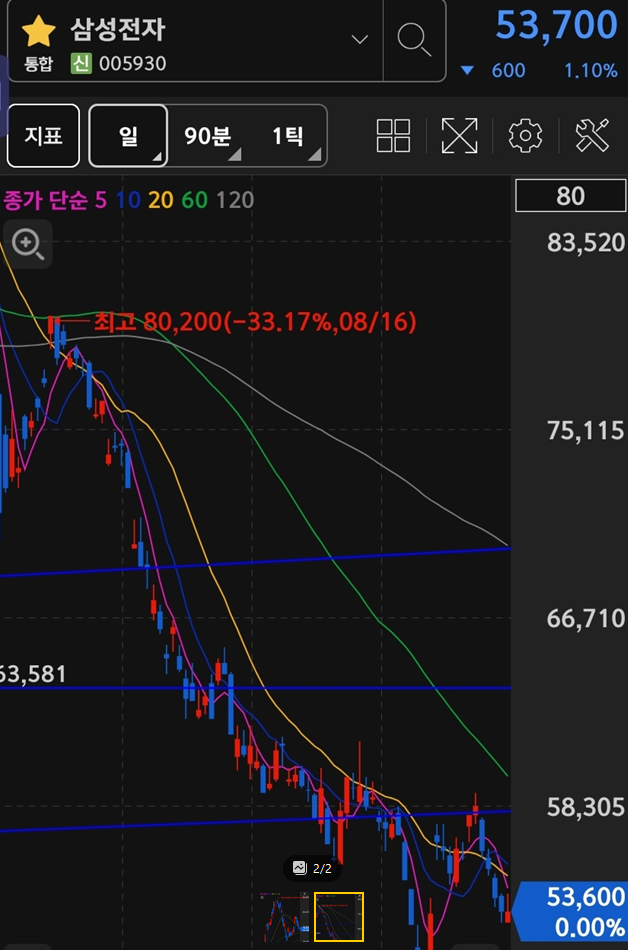
Task: Click the 최고 80,200 high price annotation
Action: 255,322
